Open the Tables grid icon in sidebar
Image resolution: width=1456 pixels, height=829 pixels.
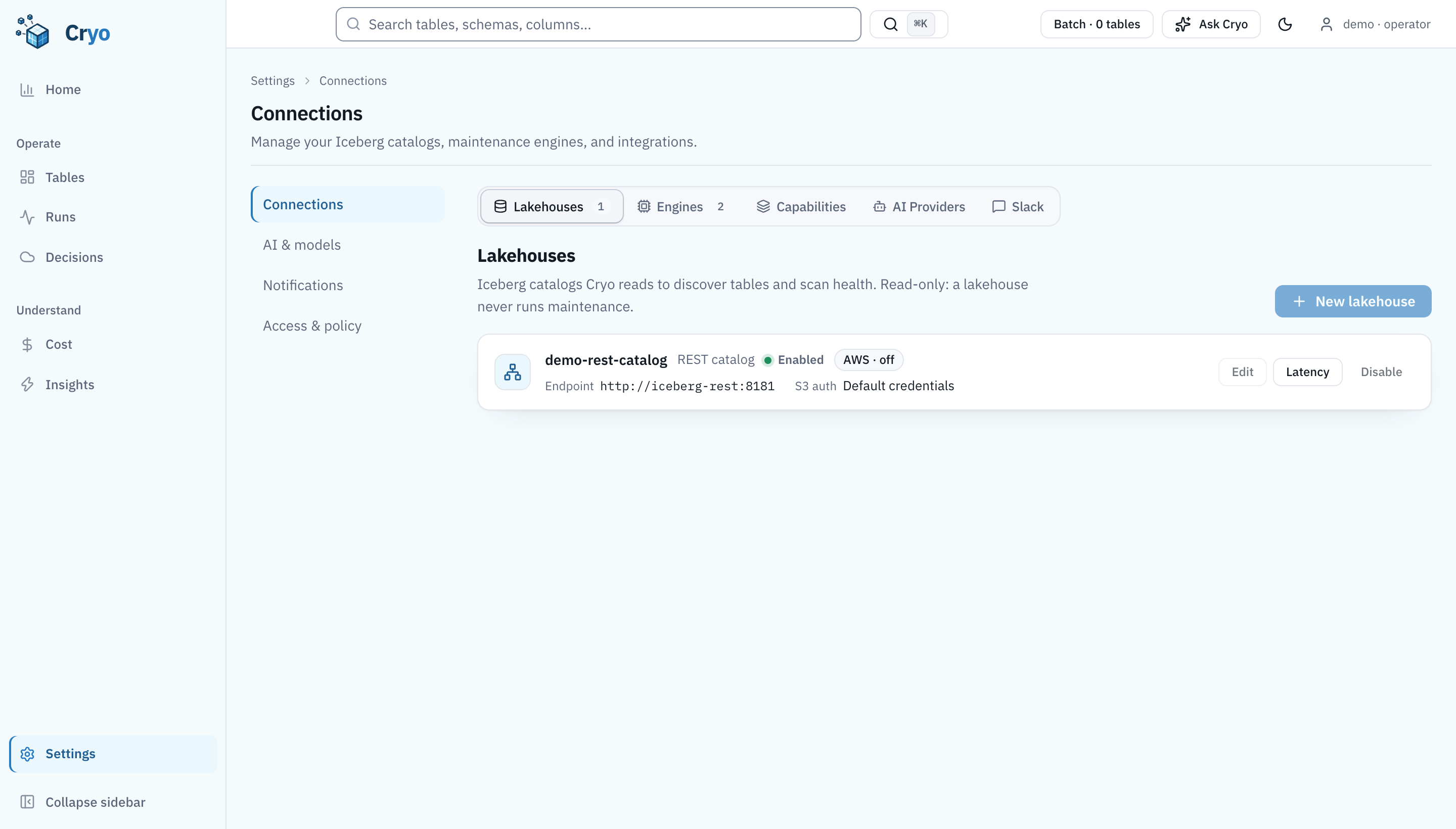tap(27, 177)
